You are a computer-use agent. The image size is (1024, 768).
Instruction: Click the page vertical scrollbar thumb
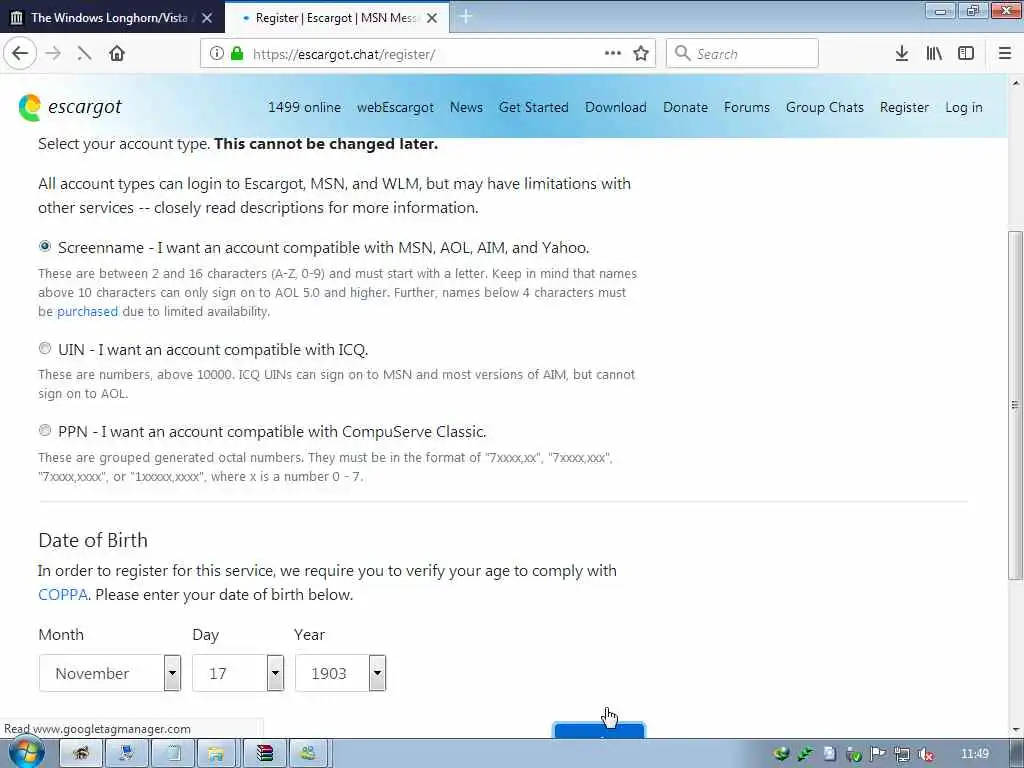click(x=1015, y=405)
